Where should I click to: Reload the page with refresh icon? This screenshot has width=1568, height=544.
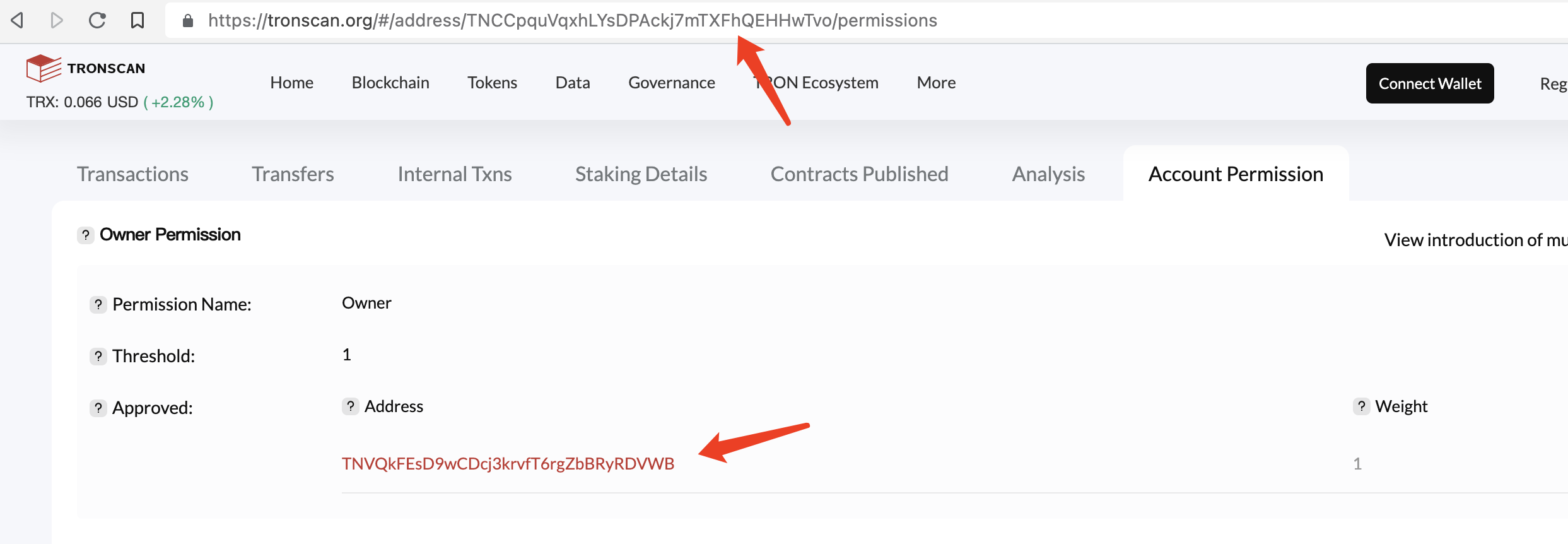[x=97, y=21]
